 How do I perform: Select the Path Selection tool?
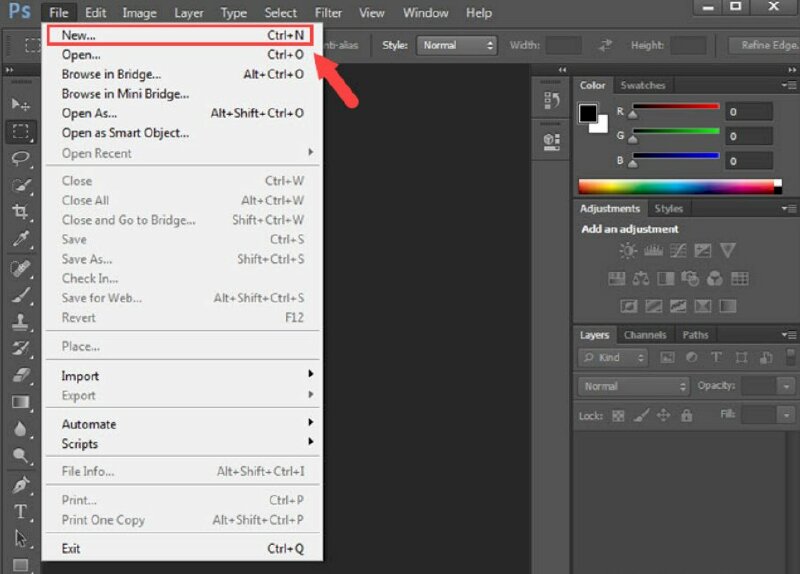(20, 538)
